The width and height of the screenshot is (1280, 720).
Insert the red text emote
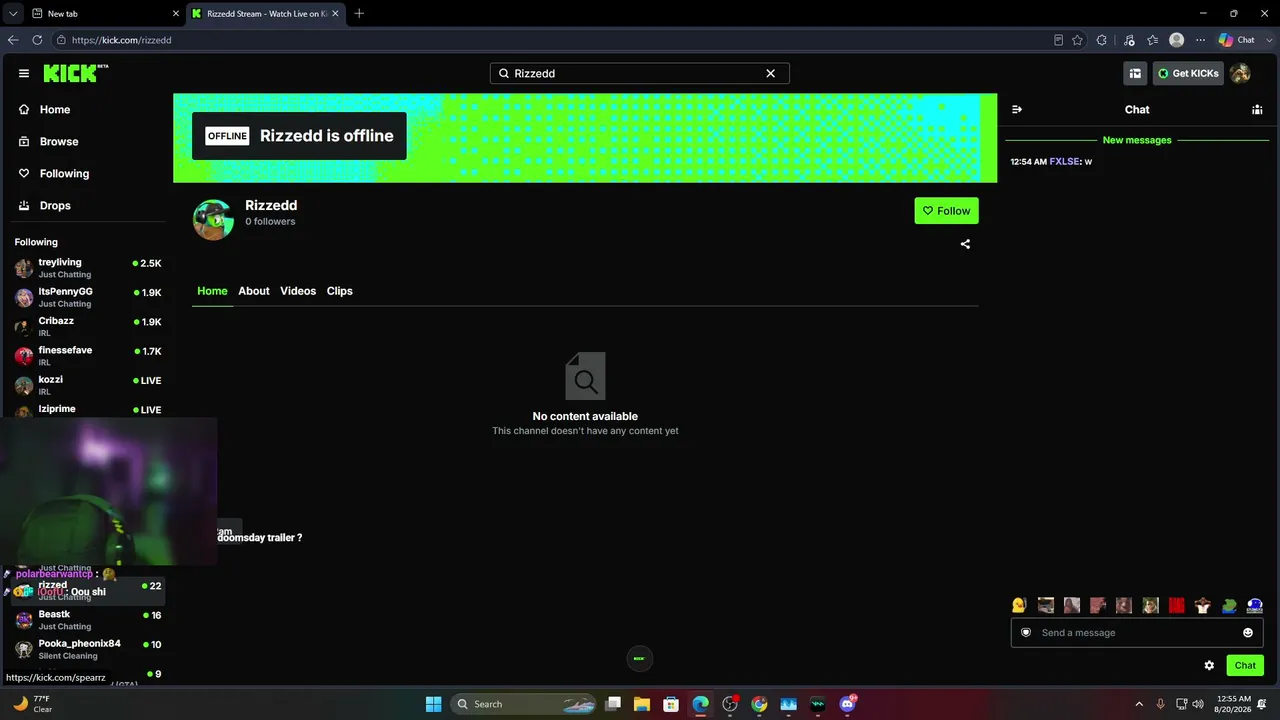(x=1176, y=605)
